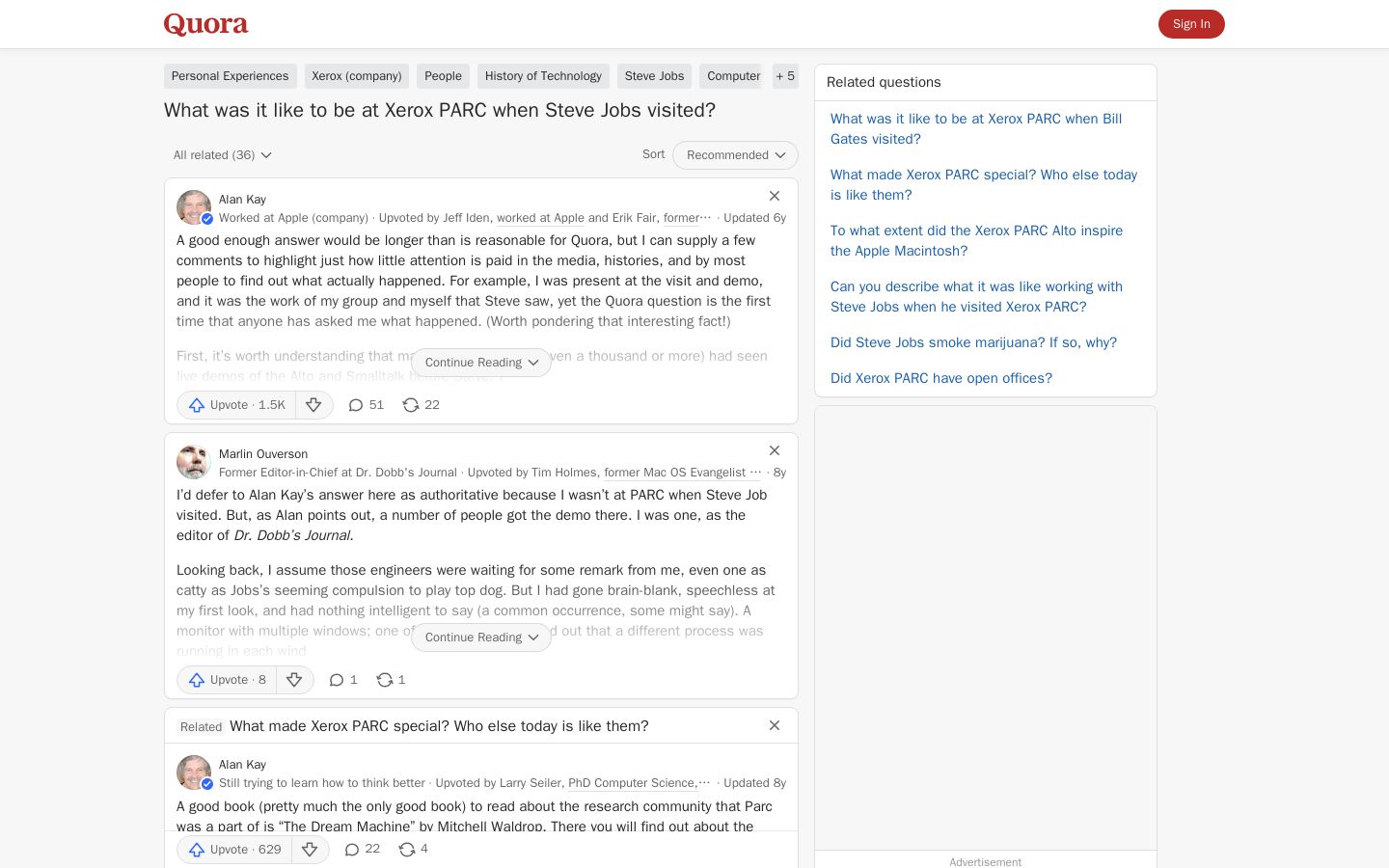Click 'worked at Apple' credential link
Screen dimensions: 1389x868
[x=540, y=218]
